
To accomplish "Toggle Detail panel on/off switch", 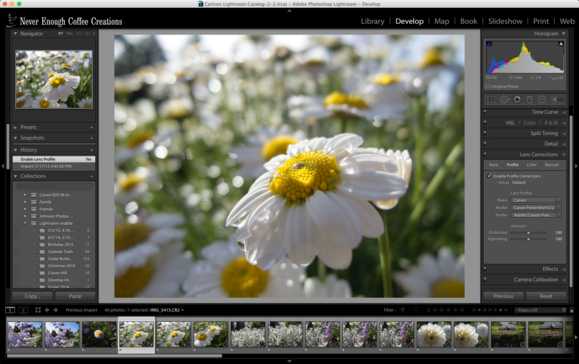I will pos(485,144).
